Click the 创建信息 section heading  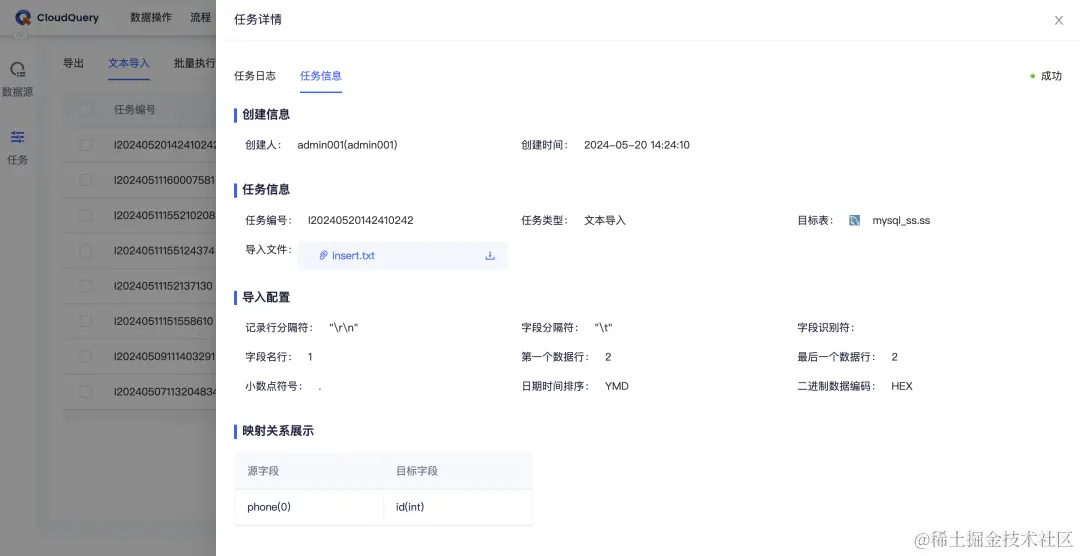click(266, 114)
